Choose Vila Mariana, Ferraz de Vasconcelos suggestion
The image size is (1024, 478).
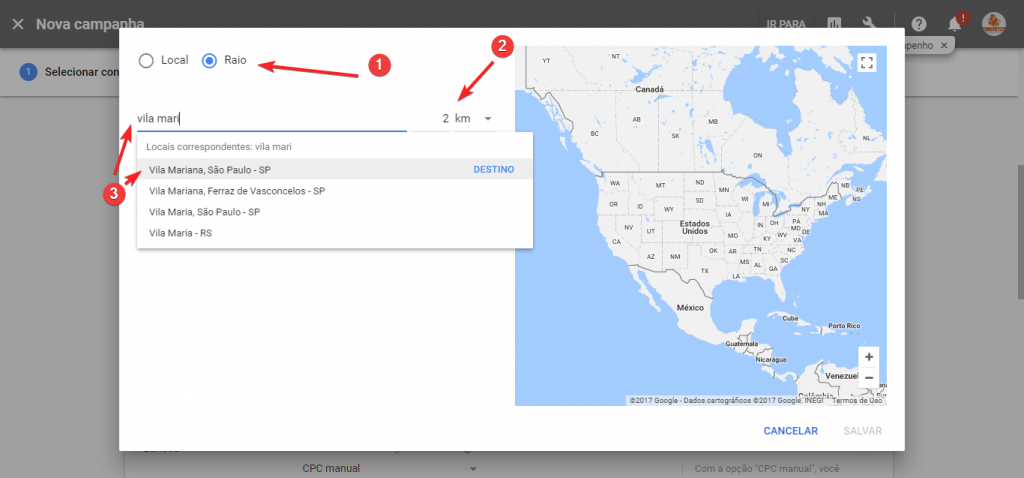(237, 191)
